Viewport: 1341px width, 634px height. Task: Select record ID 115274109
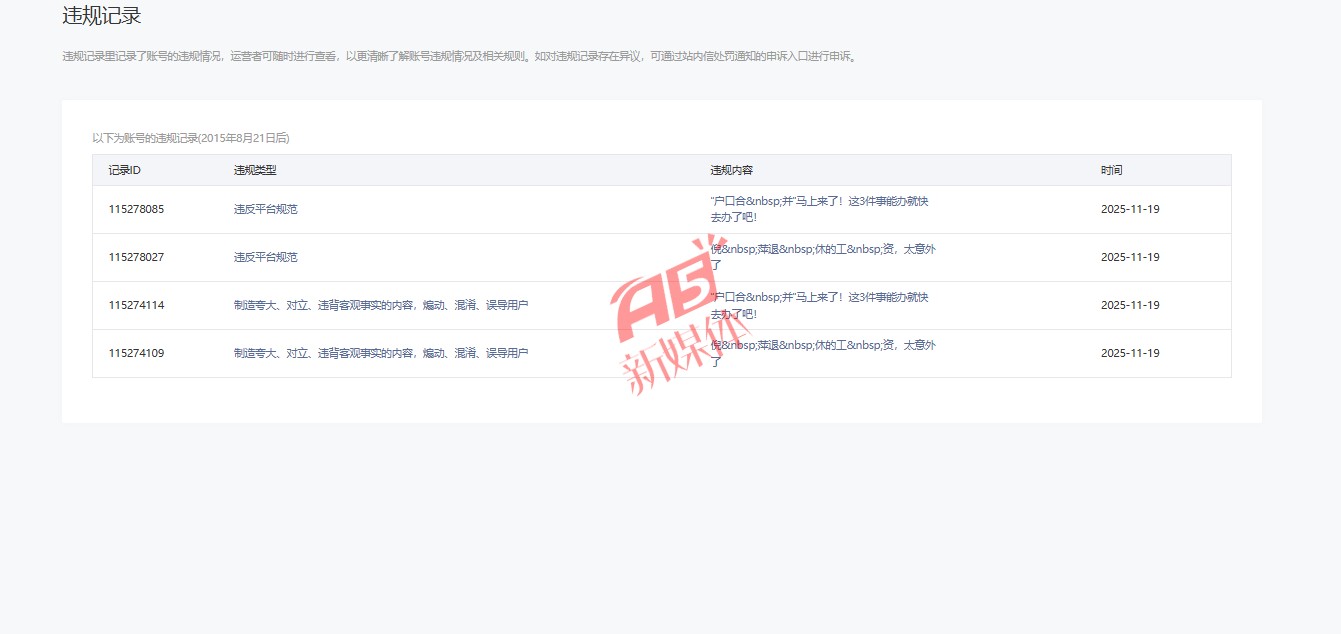point(136,353)
